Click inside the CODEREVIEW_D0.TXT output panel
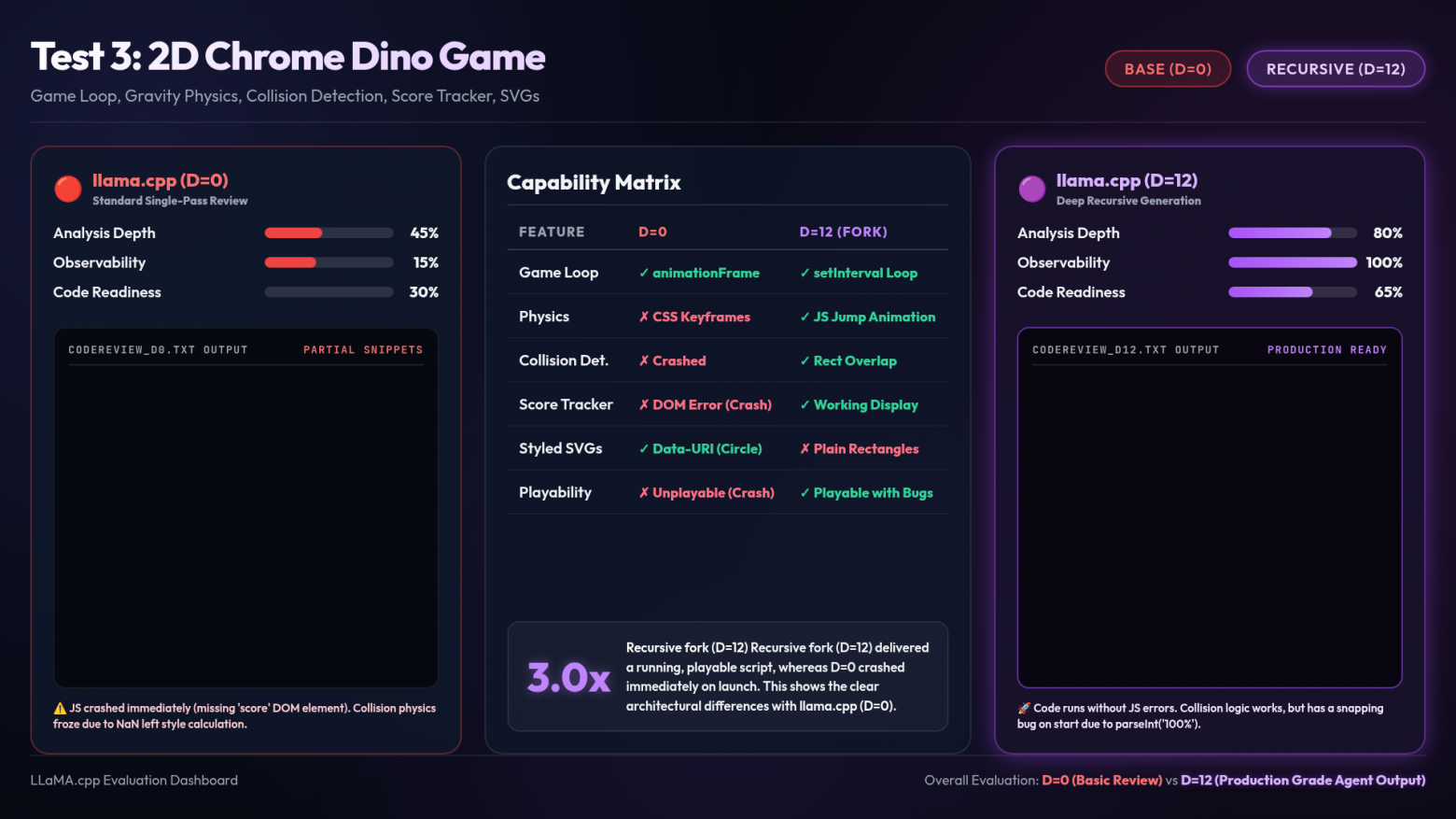Viewport: 1456px width, 819px height. [245, 508]
